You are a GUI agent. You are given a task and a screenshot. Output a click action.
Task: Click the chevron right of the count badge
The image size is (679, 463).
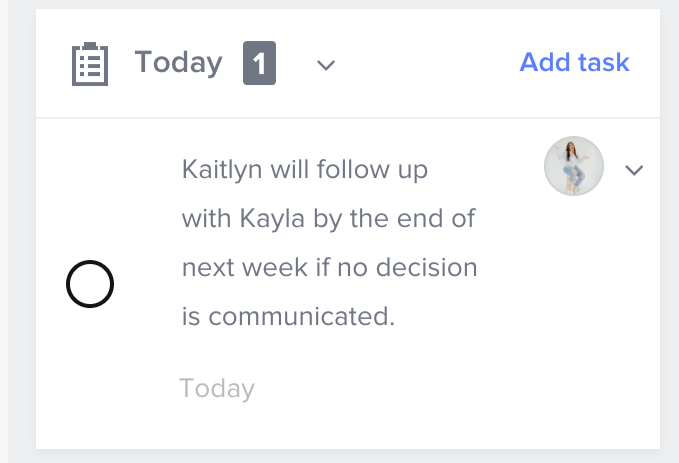coord(325,65)
